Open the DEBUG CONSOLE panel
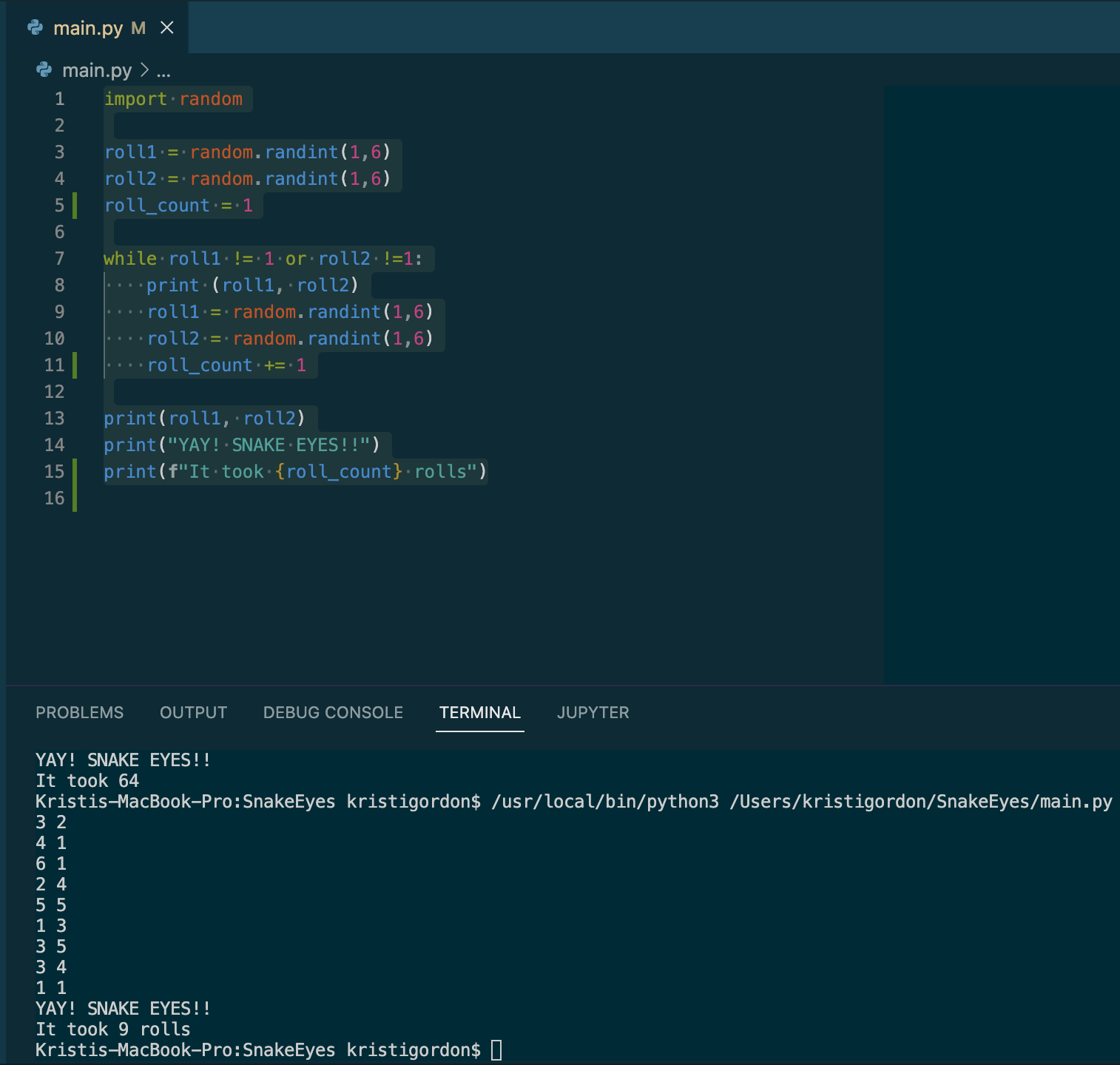The width and height of the screenshot is (1120, 1065). tap(332, 712)
